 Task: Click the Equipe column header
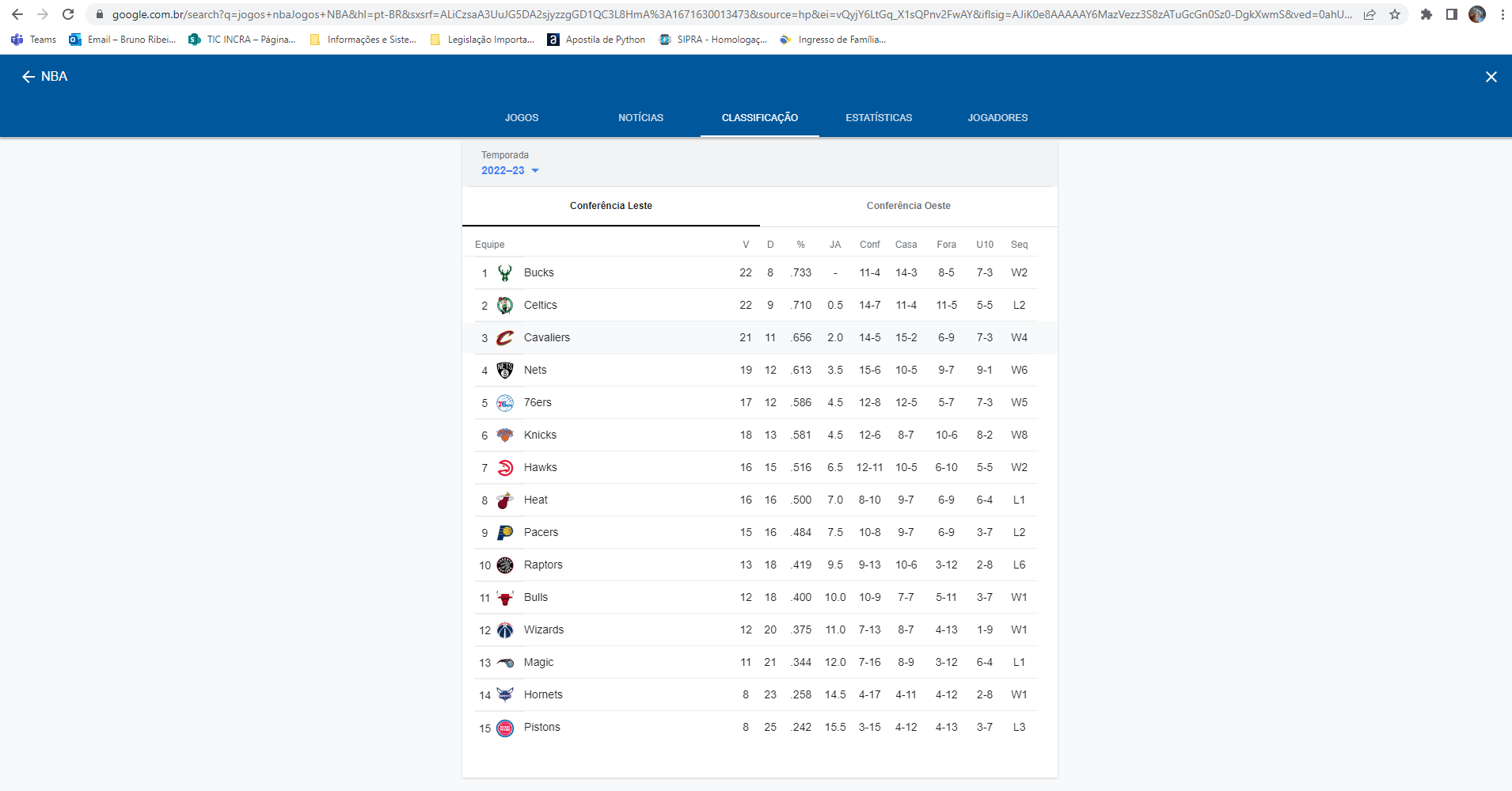[x=489, y=245]
